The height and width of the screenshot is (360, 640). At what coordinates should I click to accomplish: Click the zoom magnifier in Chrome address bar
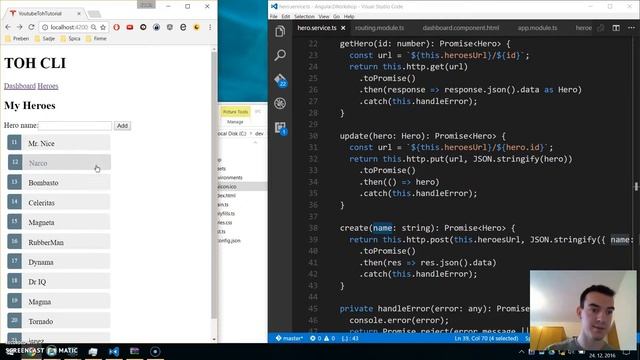pos(93,27)
